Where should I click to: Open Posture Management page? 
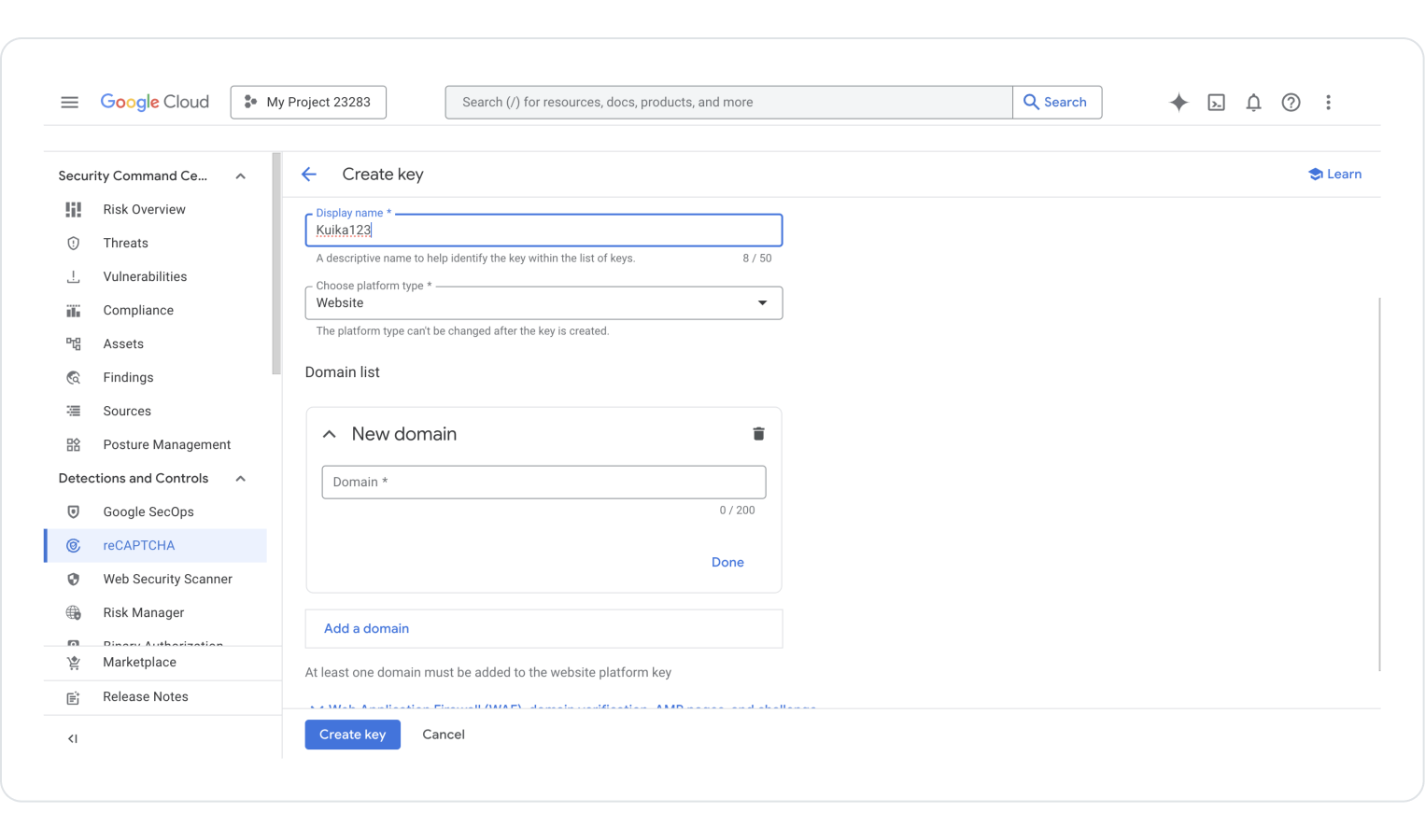(166, 445)
